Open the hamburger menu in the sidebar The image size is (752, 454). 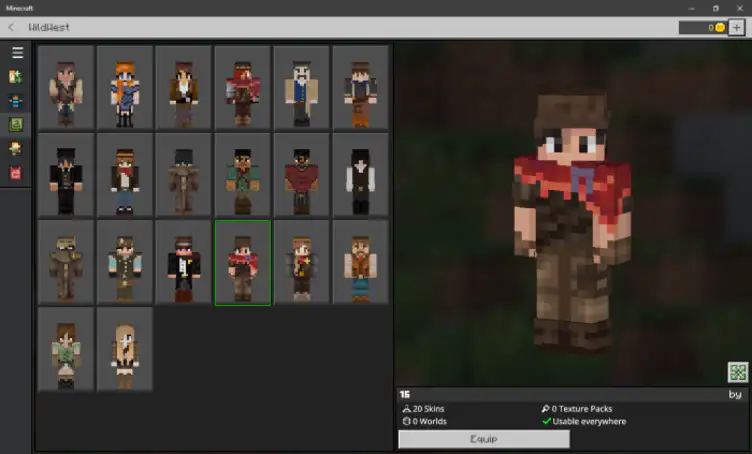click(x=17, y=53)
